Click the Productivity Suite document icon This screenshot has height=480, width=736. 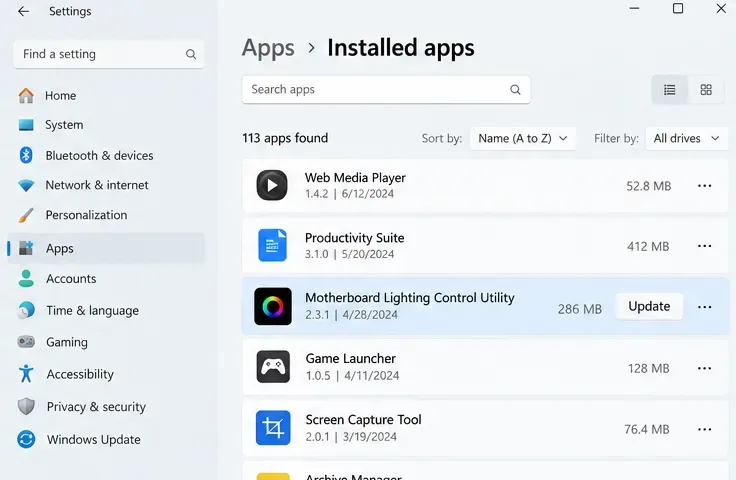click(272, 245)
